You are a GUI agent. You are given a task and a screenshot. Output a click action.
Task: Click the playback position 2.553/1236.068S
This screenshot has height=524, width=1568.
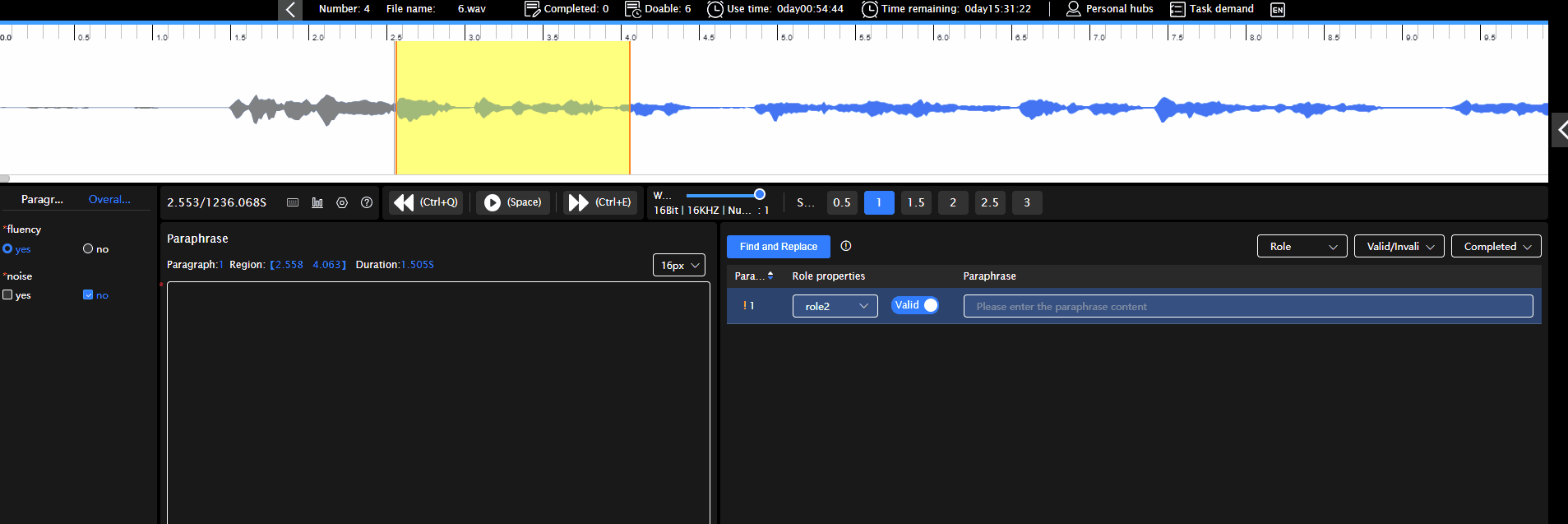click(217, 202)
